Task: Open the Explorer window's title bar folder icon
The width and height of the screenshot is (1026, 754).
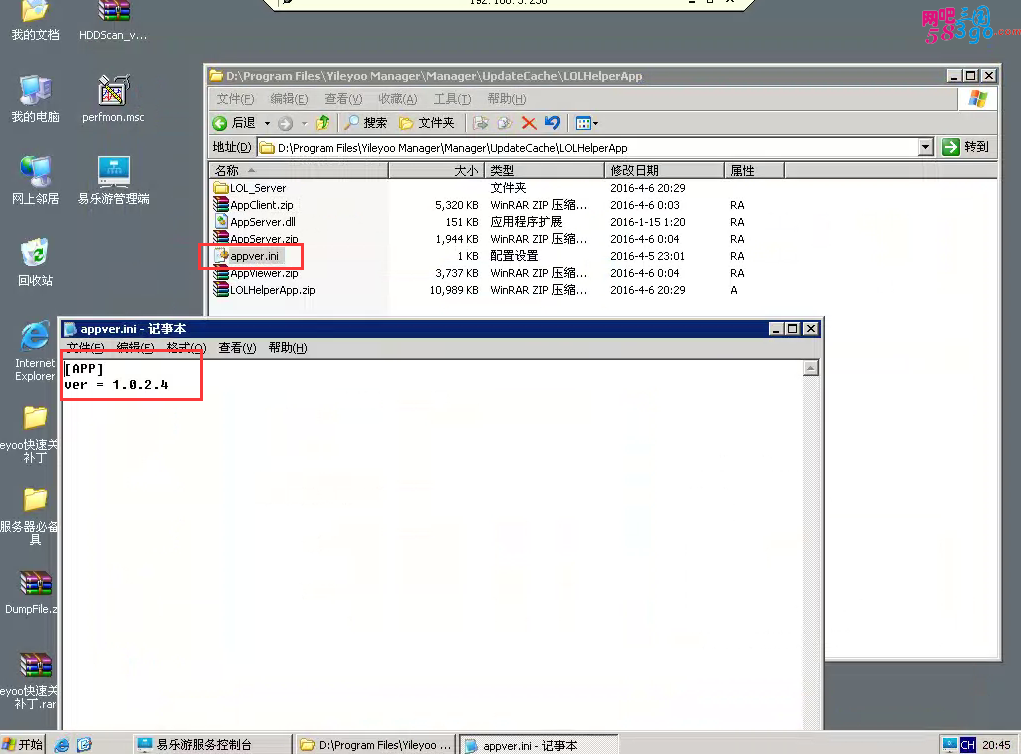Action: [x=216, y=76]
